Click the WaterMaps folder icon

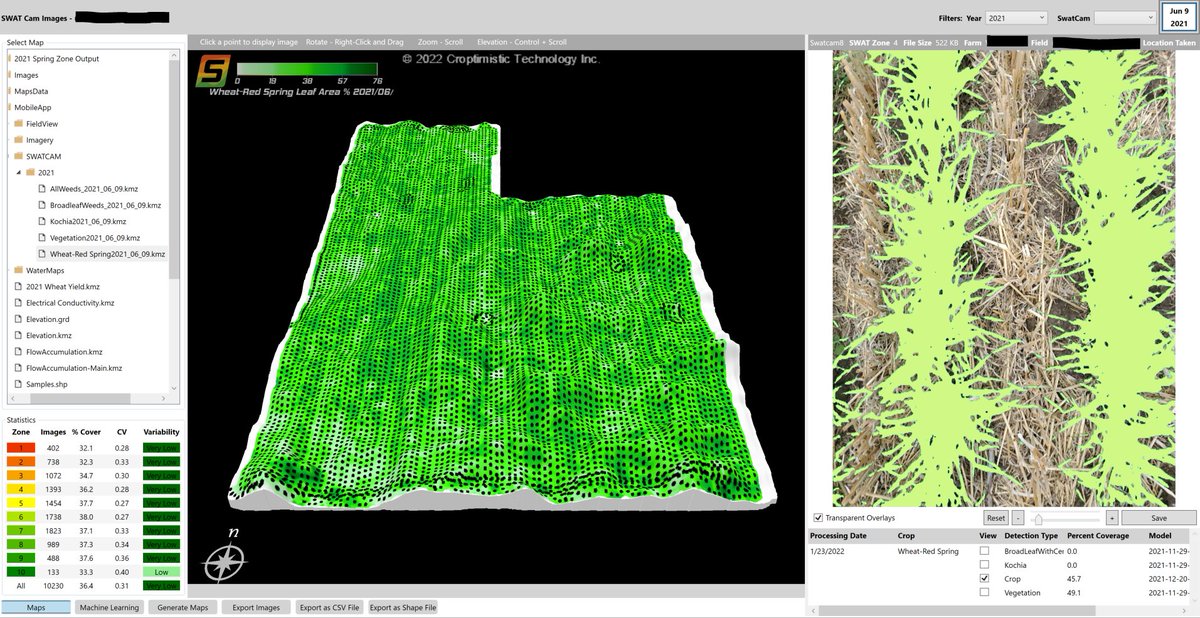point(18,270)
